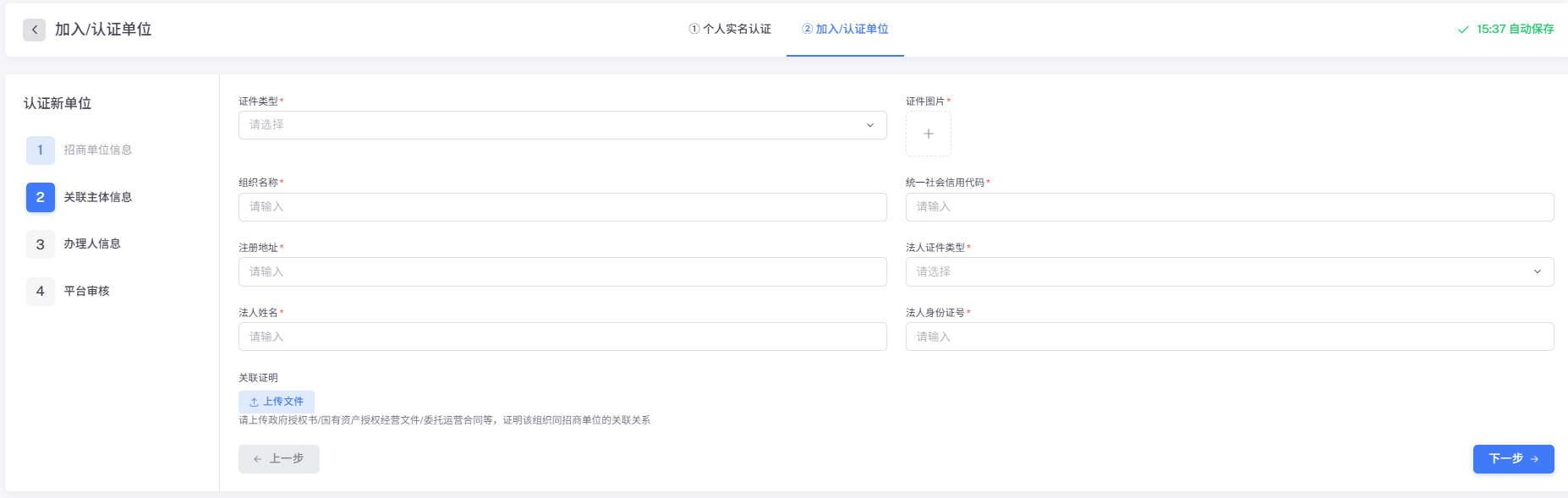The width and height of the screenshot is (1568, 498).
Task: Open the 法人证件类型 dropdown
Action: point(1230,271)
